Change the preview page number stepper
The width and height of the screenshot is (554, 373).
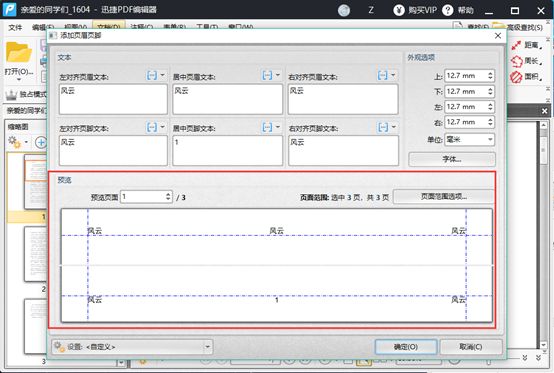coord(168,197)
